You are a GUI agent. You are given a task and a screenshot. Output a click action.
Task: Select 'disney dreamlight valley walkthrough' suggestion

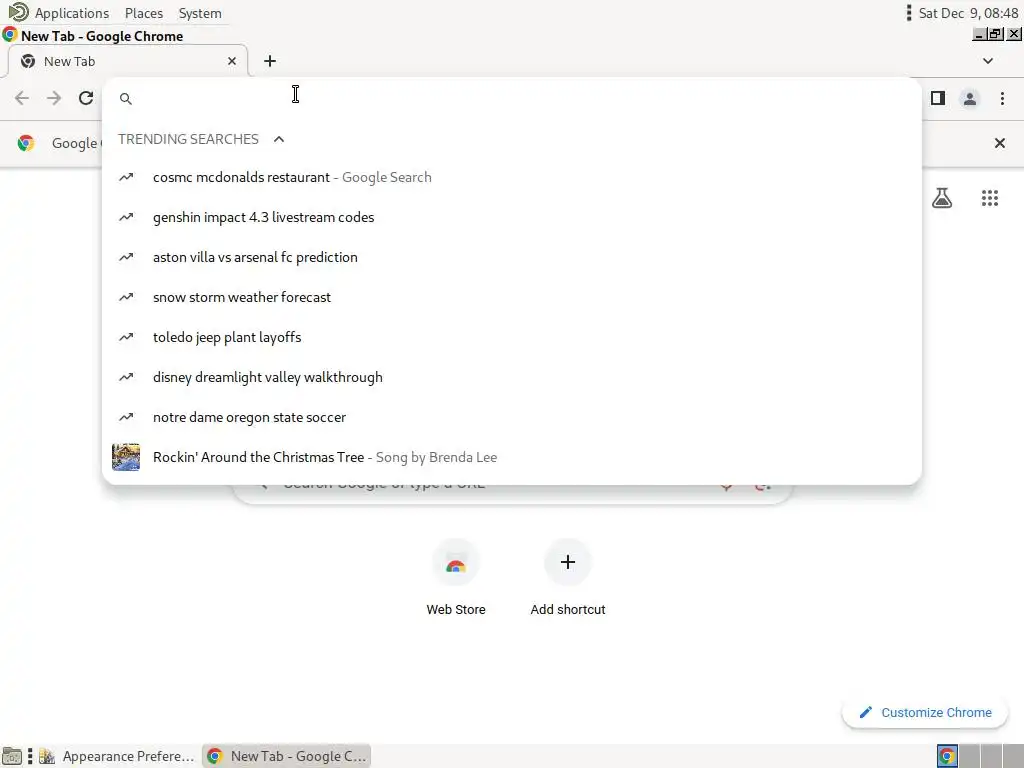coord(512,377)
